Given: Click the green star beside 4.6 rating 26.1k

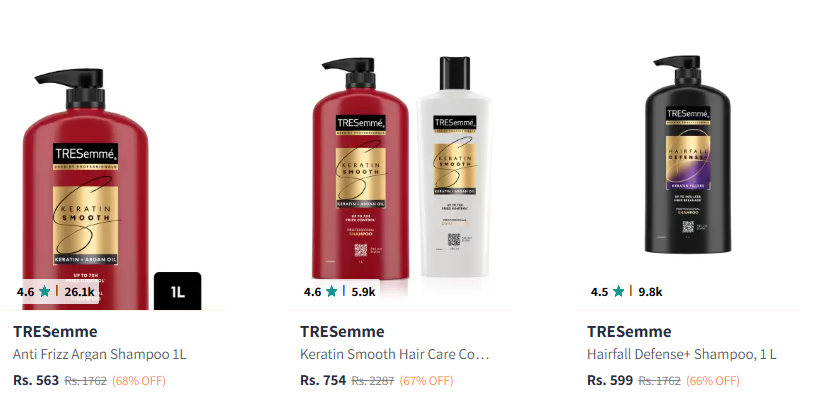Looking at the screenshot, I should pyautogui.click(x=45, y=291).
